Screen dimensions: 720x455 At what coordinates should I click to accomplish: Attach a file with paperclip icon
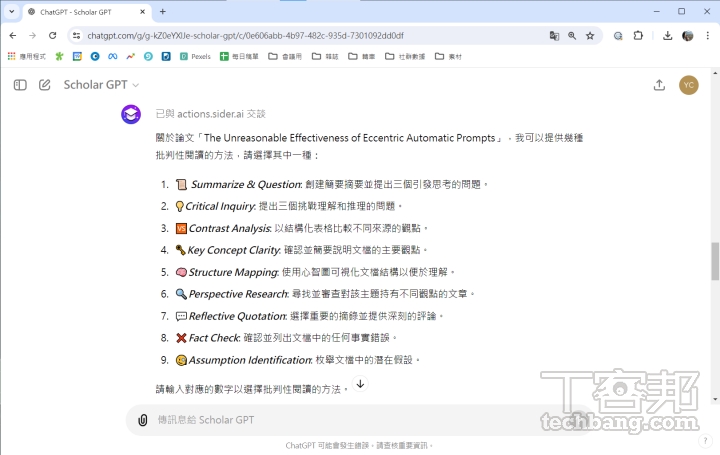click(143, 420)
